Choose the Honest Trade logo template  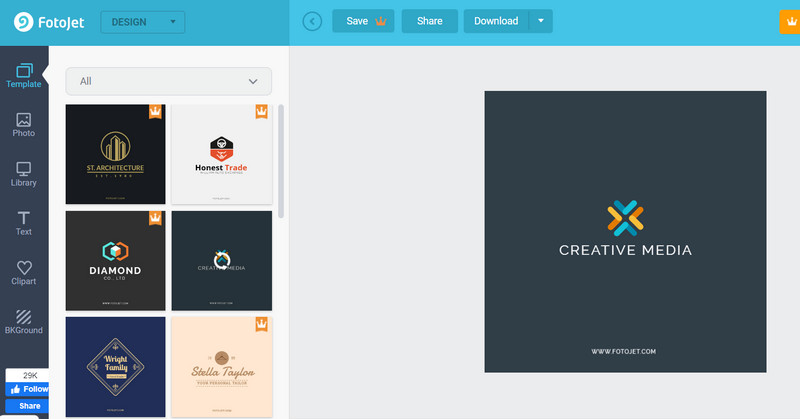[x=221, y=154]
